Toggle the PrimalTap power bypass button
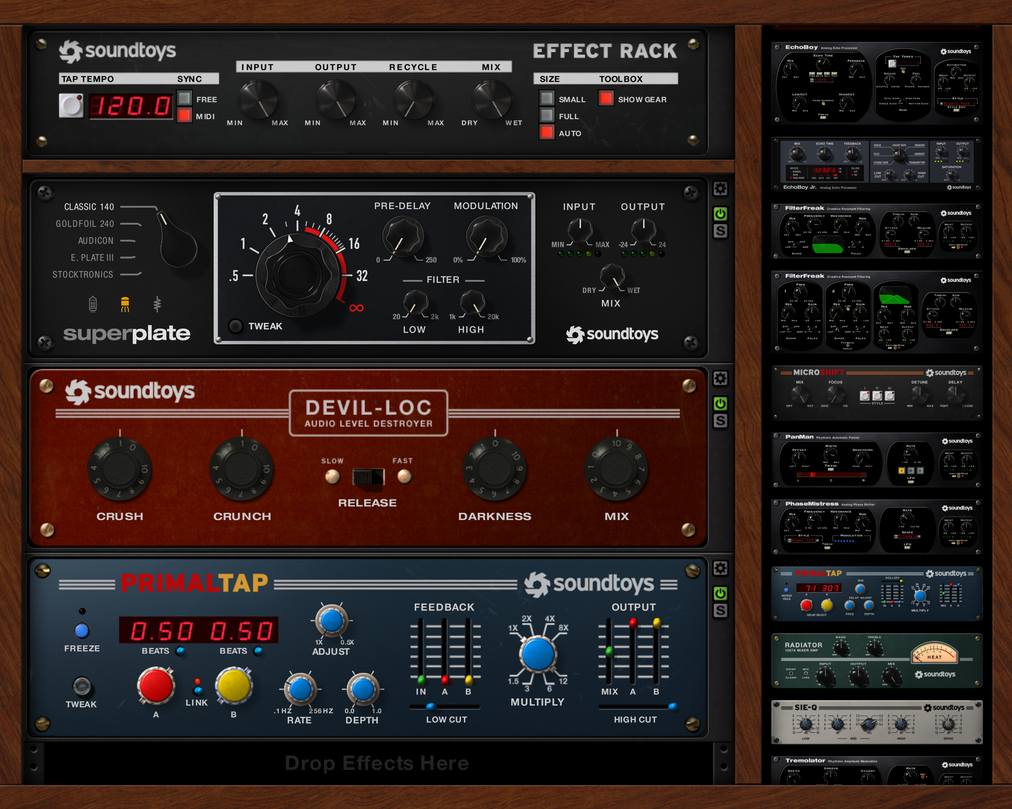Viewport: 1012px width, 809px height. tap(720, 593)
